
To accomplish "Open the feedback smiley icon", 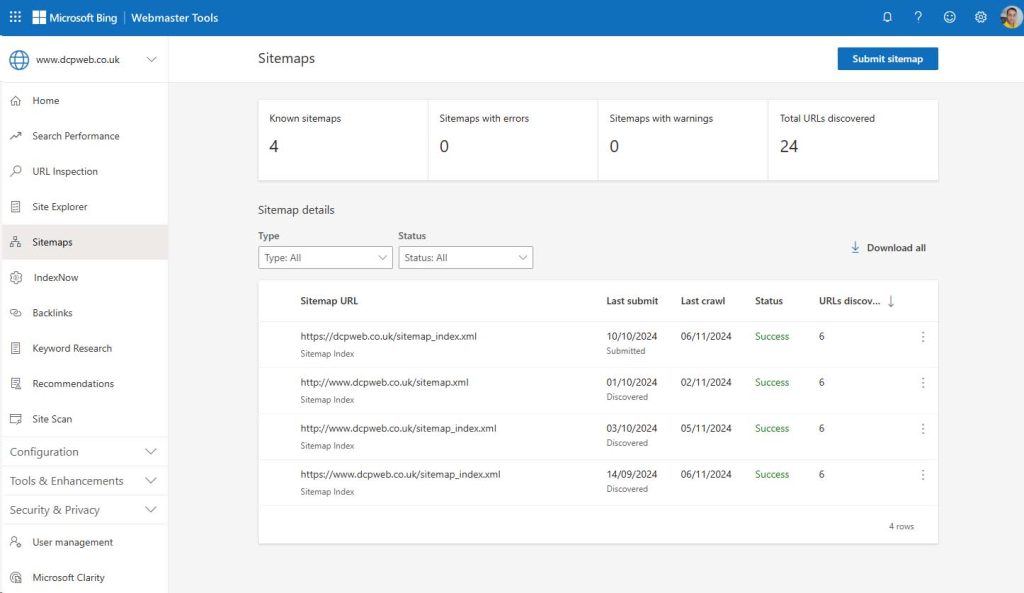I will [949, 17].
